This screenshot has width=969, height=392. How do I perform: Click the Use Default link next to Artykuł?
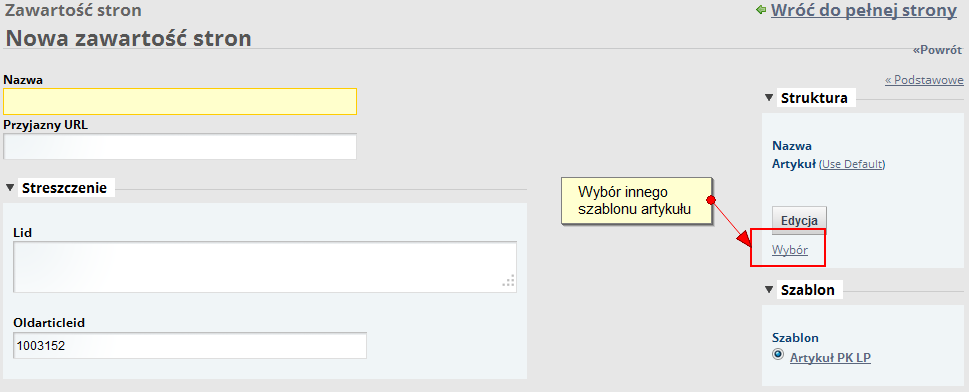852,164
